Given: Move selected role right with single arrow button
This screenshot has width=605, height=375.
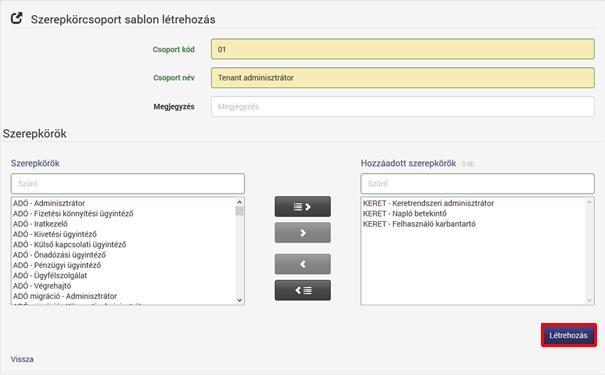Looking at the screenshot, I should (x=302, y=233).
